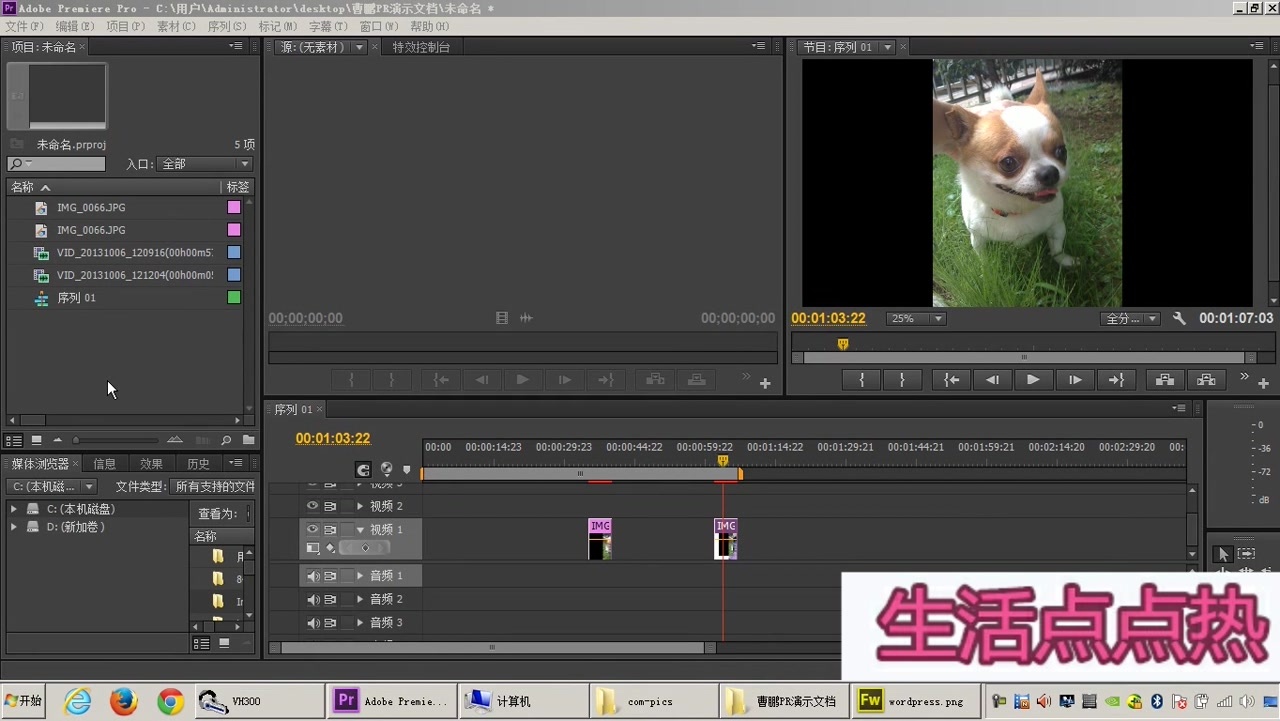Click zoom-out mountain icon in Project panel
The width and height of the screenshot is (1280, 721).
57,440
